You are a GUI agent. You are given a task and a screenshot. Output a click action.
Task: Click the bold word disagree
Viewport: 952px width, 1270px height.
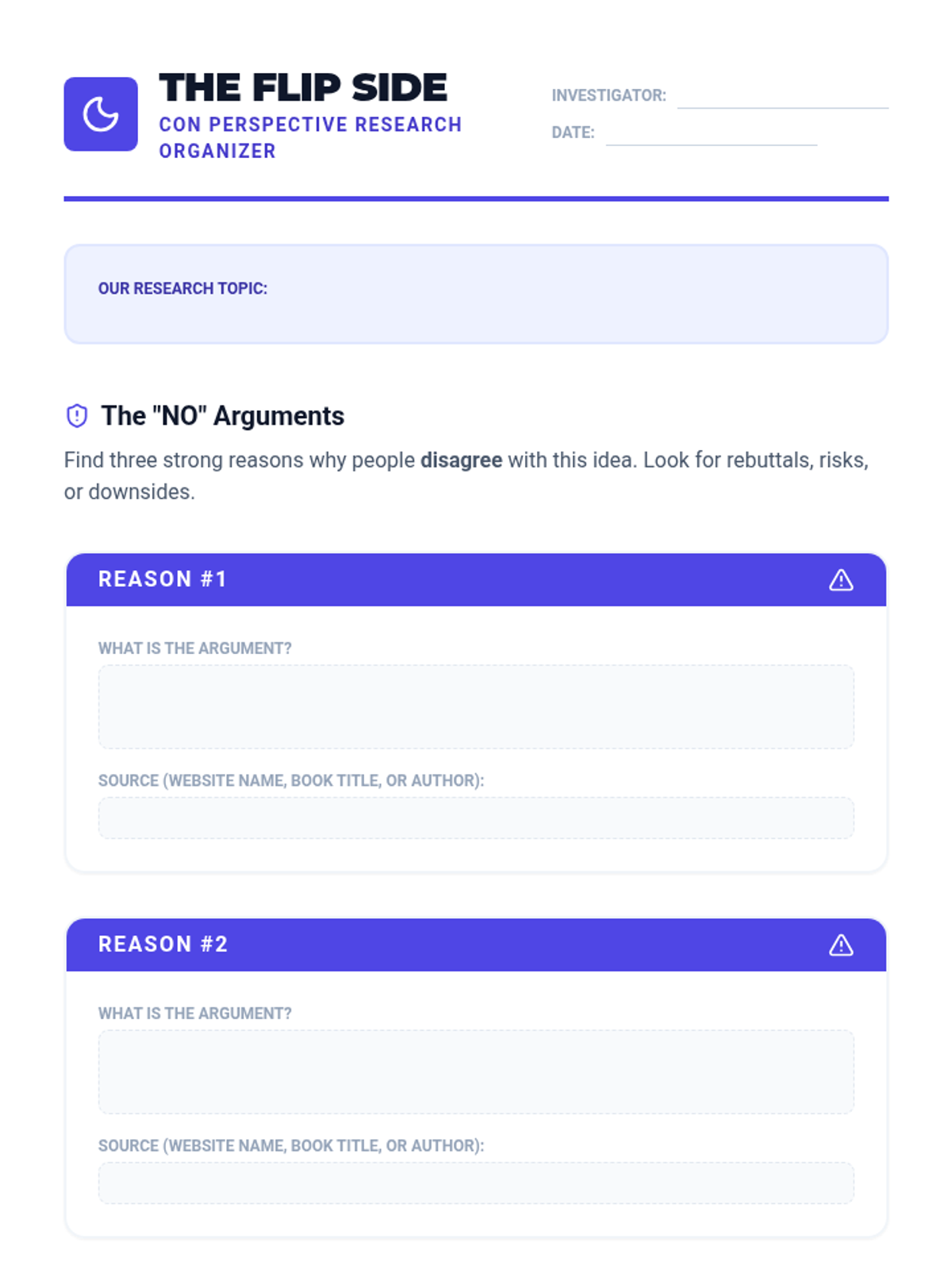coord(461,460)
